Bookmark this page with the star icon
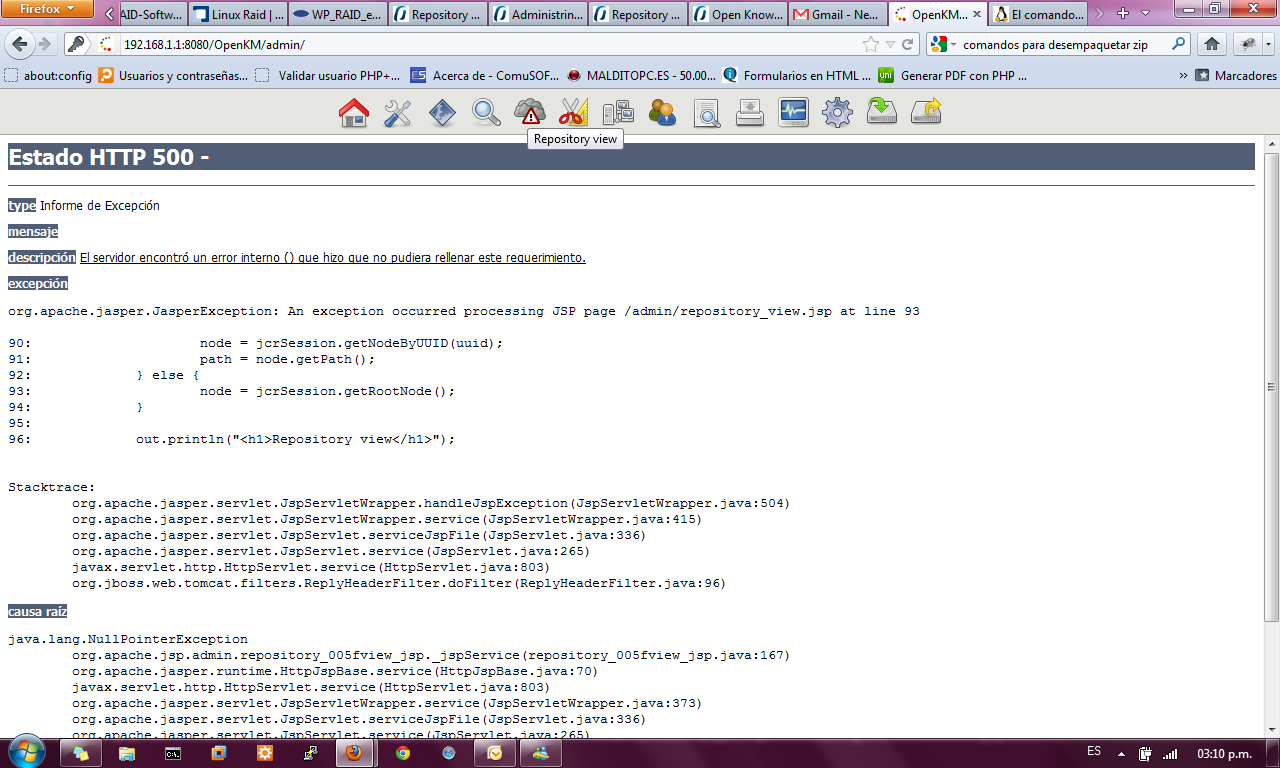This screenshot has height=768, width=1280. (x=871, y=45)
